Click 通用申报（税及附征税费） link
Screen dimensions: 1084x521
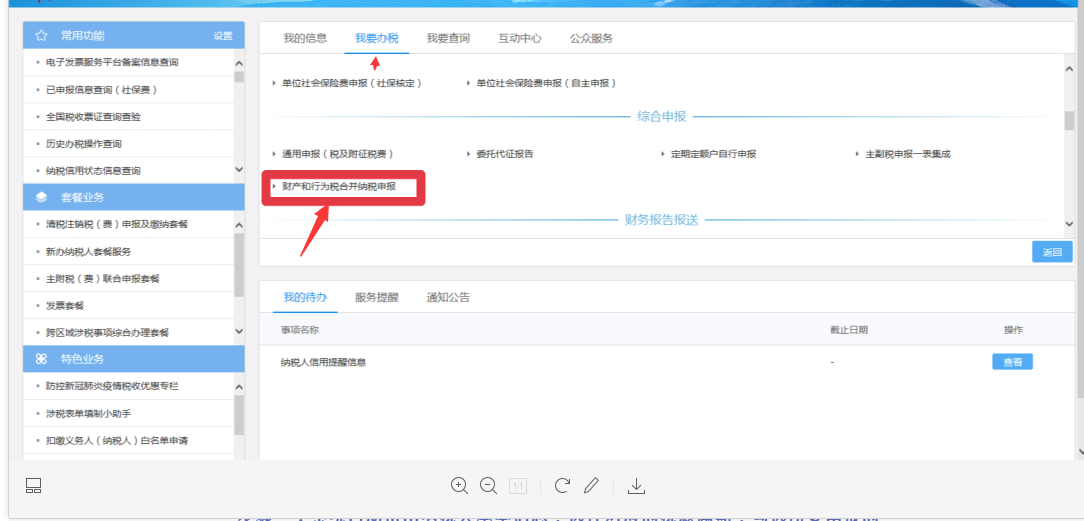click(x=337, y=154)
